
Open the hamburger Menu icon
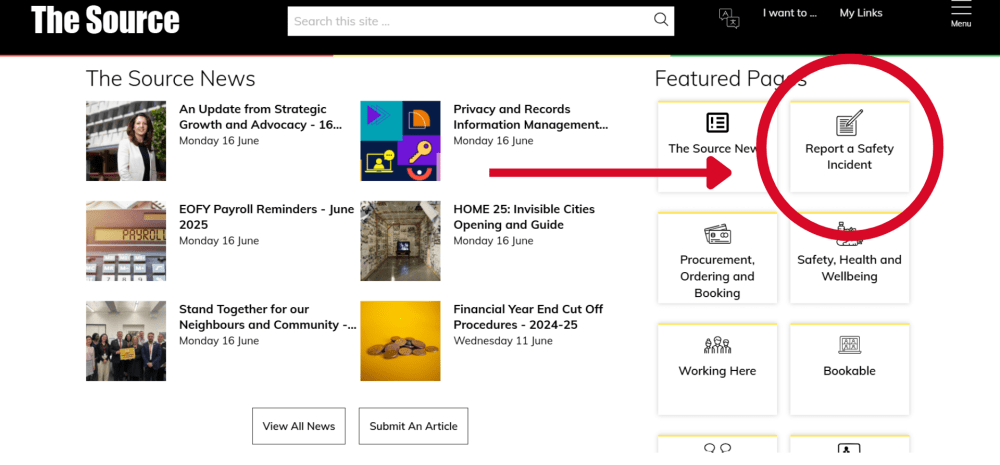[961, 10]
